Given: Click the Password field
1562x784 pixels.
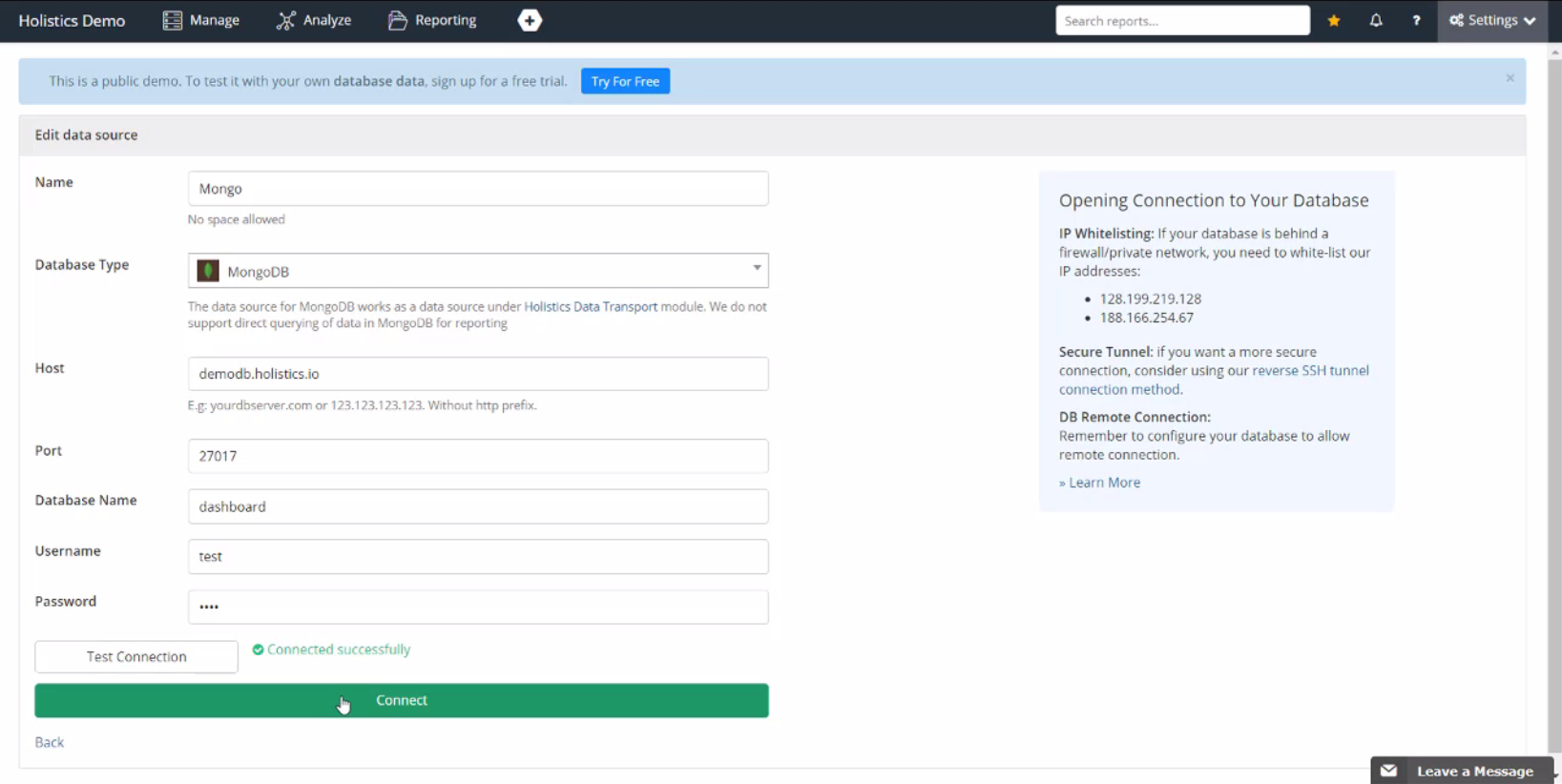Looking at the screenshot, I should pyautogui.click(x=478, y=607).
